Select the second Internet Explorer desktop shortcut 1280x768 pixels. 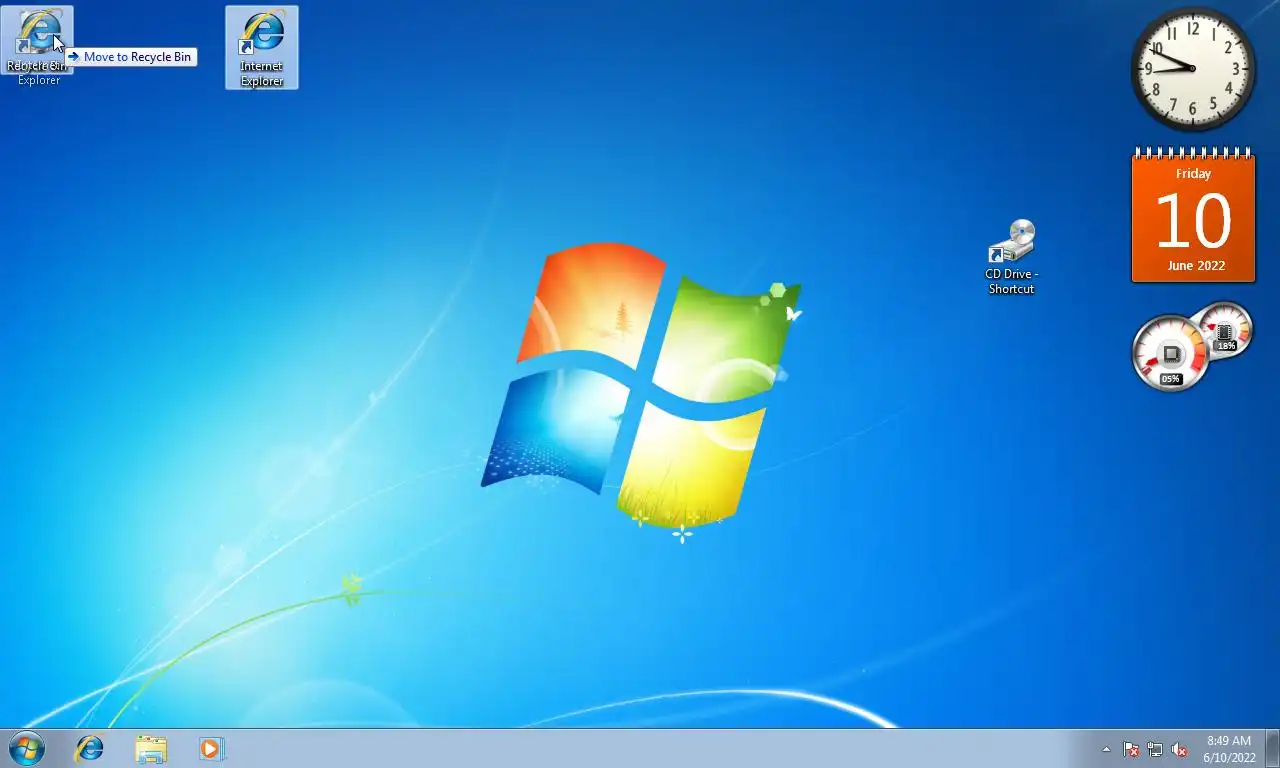point(262,47)
